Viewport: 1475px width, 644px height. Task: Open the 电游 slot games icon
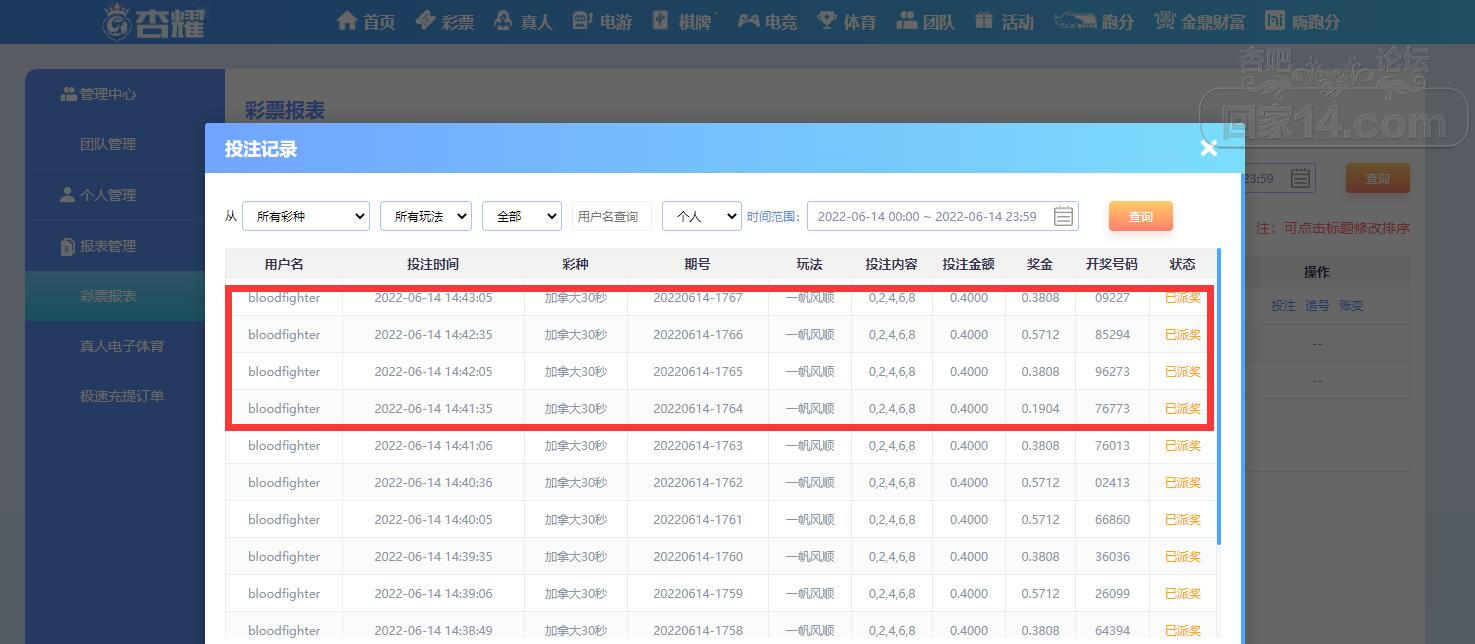coord(583,20)
